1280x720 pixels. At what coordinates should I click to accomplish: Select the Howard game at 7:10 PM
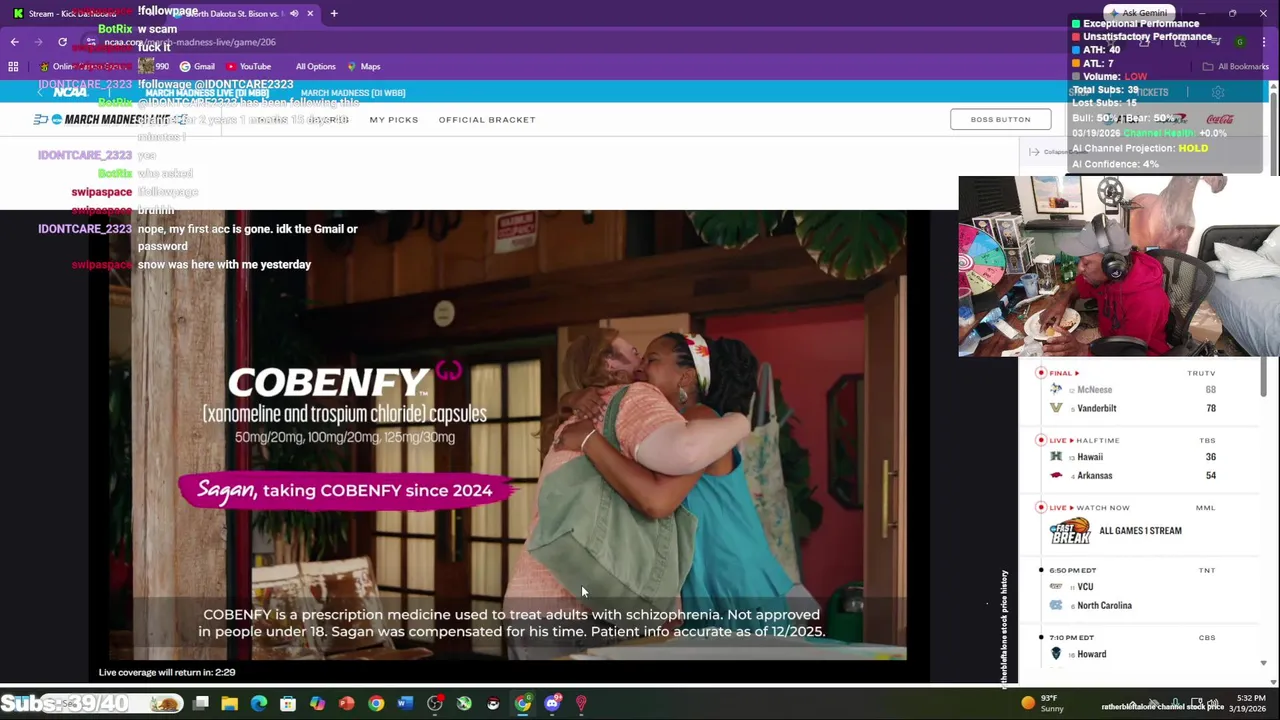tap(1137, 647)
